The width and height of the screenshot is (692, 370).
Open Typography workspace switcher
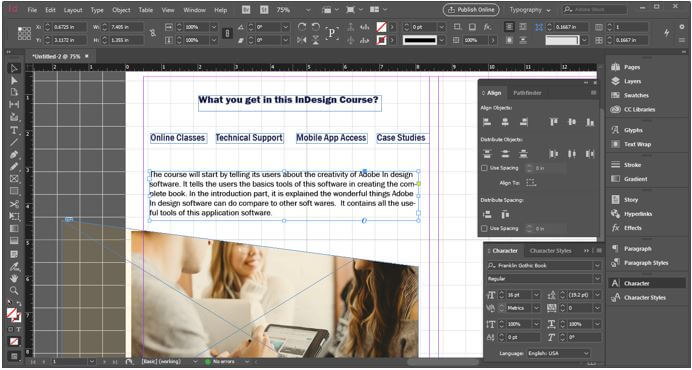530,10
